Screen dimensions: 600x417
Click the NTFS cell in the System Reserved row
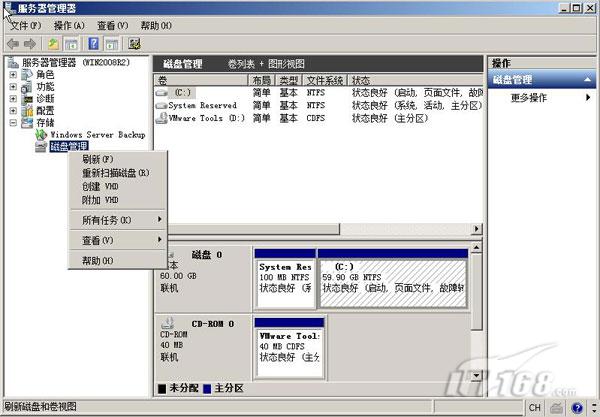pyautogui.click(x=316, y=105)
